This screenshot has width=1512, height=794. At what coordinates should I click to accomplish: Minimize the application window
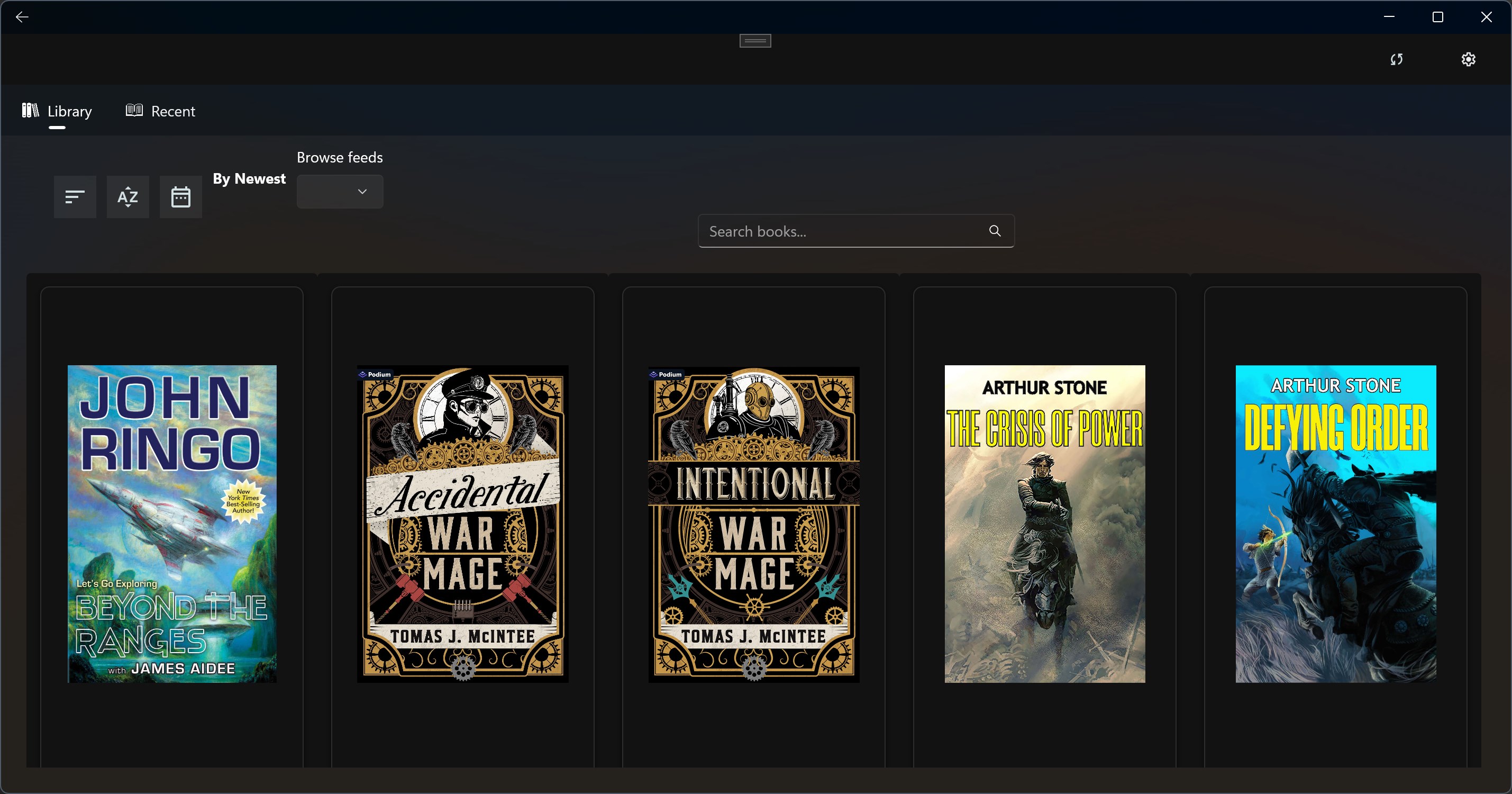click(1389, 17)
